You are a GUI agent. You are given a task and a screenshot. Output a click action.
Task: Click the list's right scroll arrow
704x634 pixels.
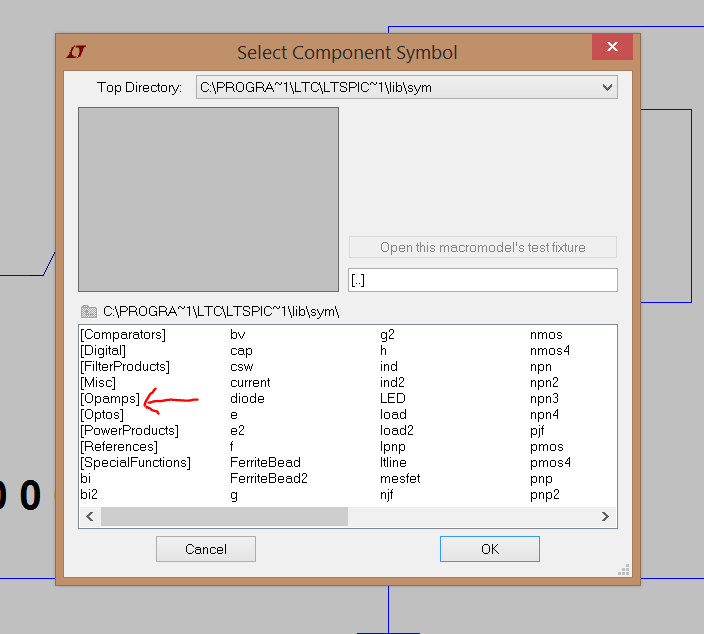click(x=605, y=516)
